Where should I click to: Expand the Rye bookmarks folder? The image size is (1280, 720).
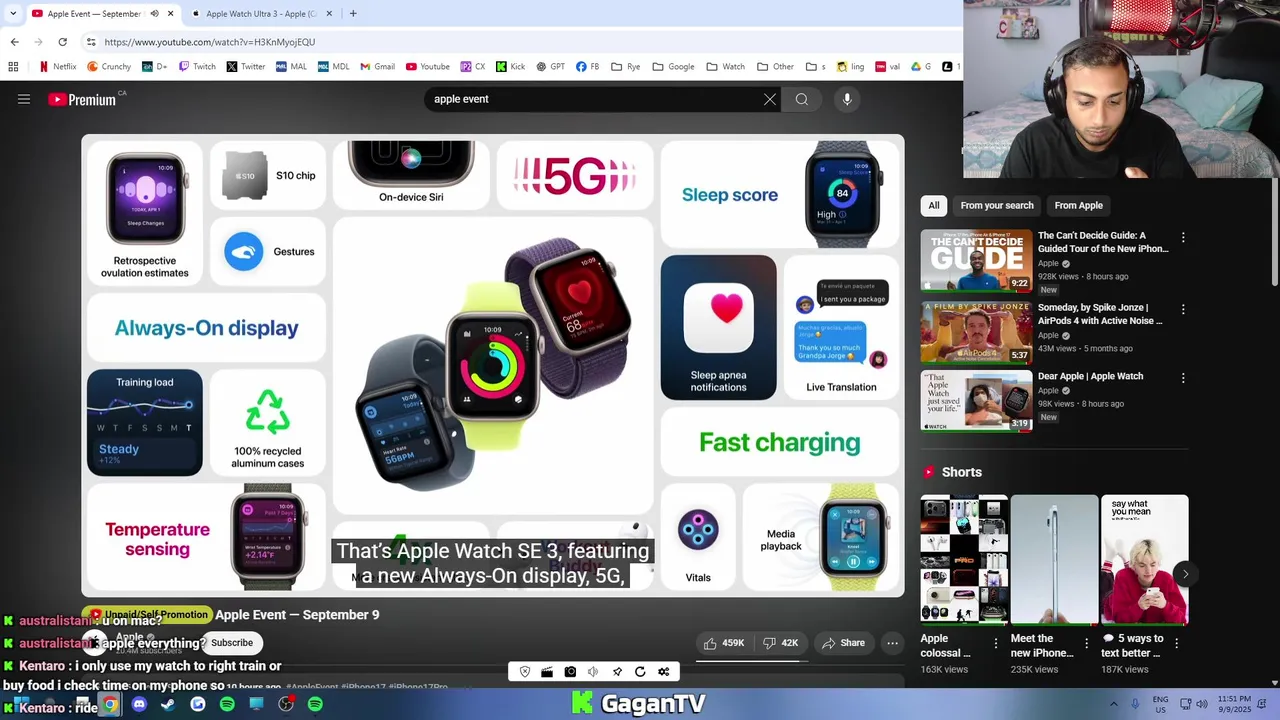625,67
